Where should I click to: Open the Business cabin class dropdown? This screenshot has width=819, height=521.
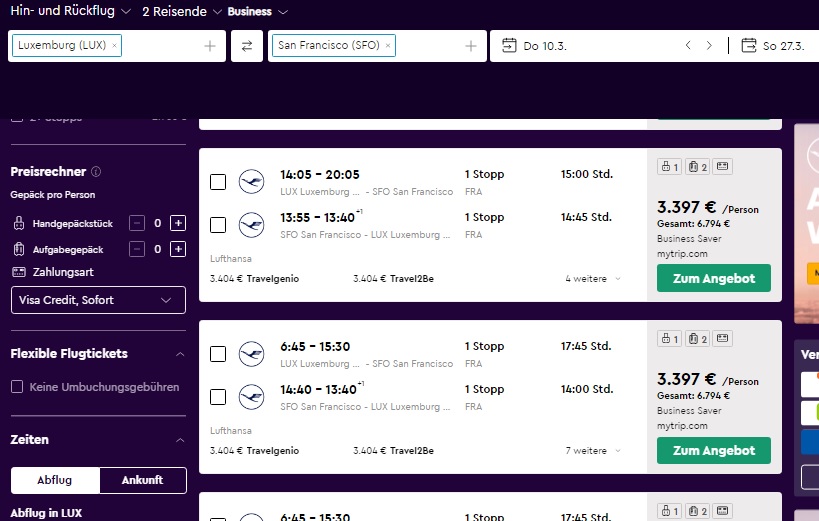pos(257,12)
